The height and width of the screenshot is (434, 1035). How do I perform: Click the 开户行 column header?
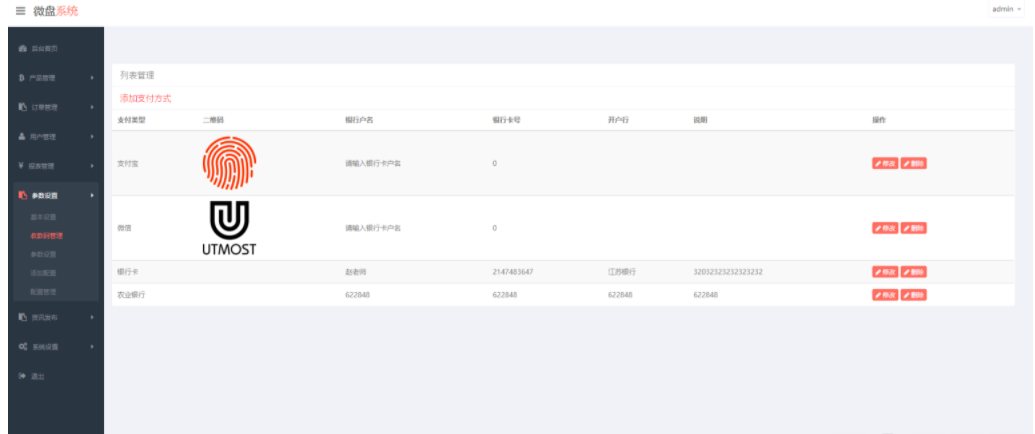pyautogui.click(x=618, y=120)
